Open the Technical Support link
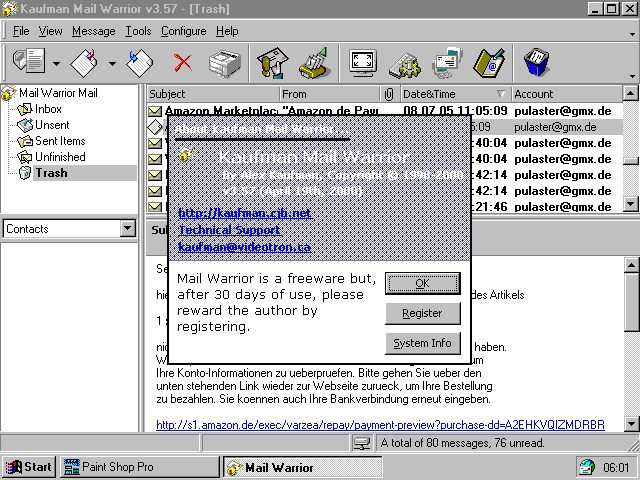640x480 pixels. point(230,230)
